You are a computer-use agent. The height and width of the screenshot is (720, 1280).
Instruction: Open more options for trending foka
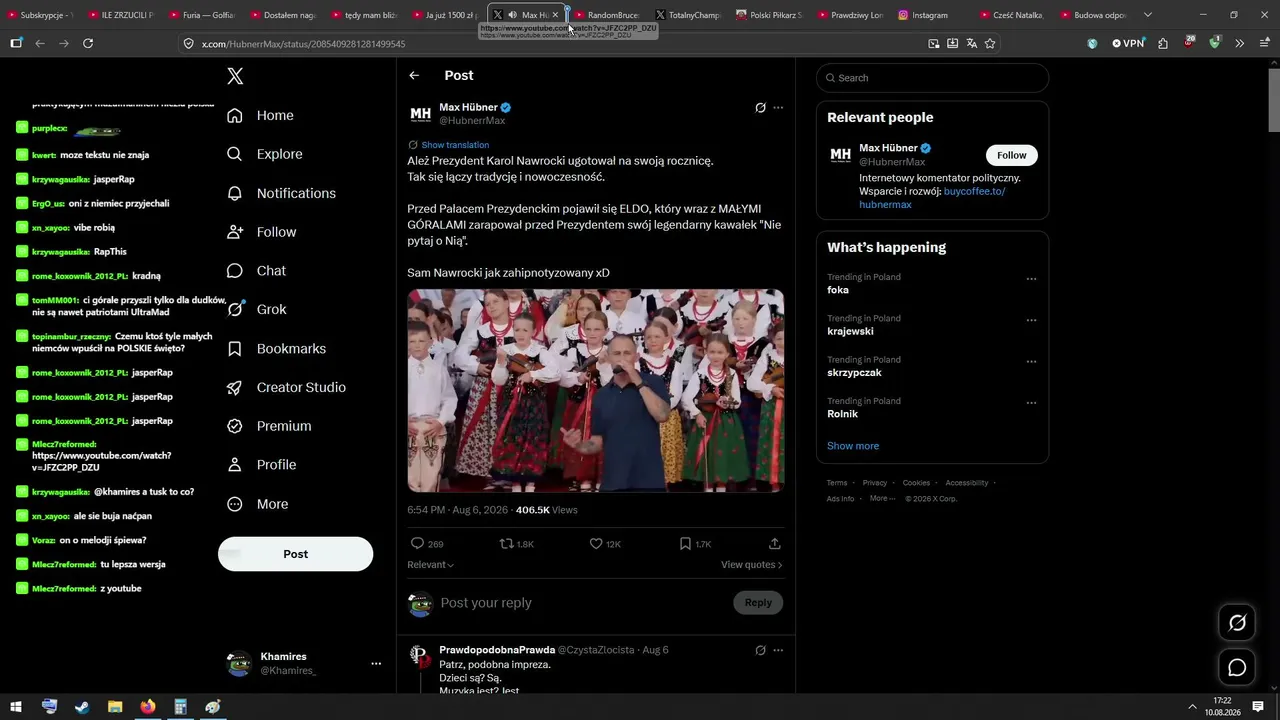1031,279
